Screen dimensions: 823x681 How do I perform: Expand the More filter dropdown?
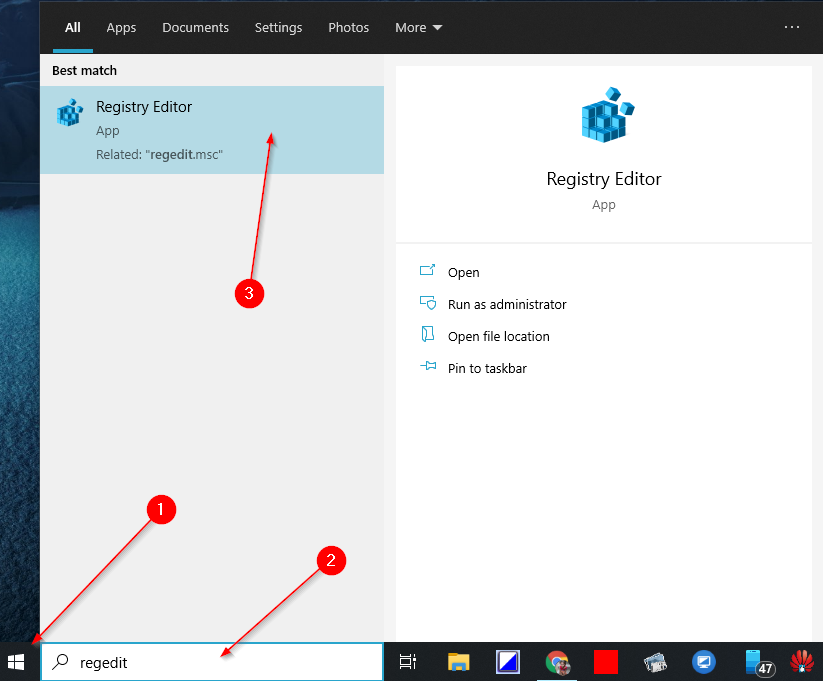418,27
